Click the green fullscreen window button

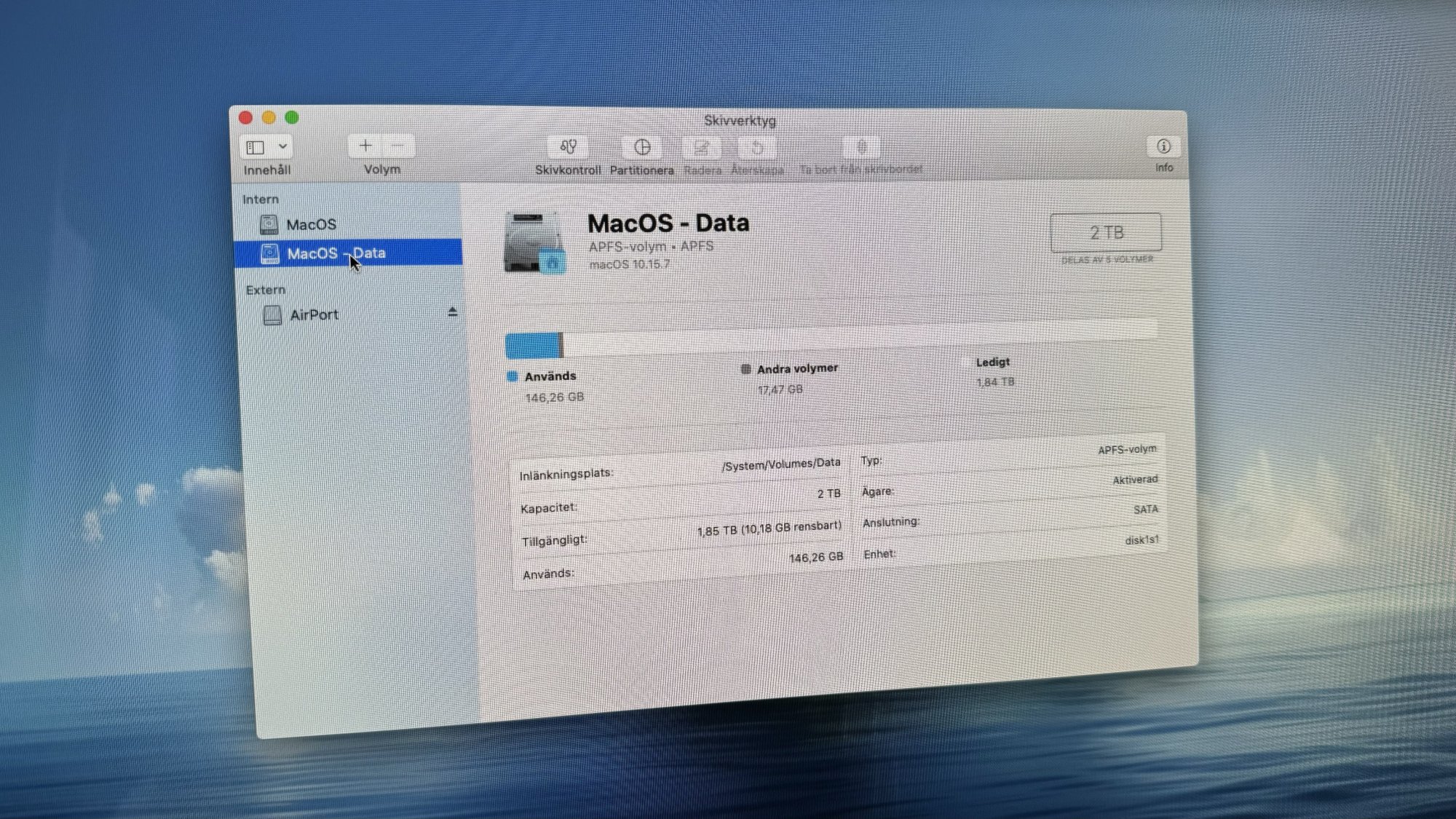click(292, 118)
